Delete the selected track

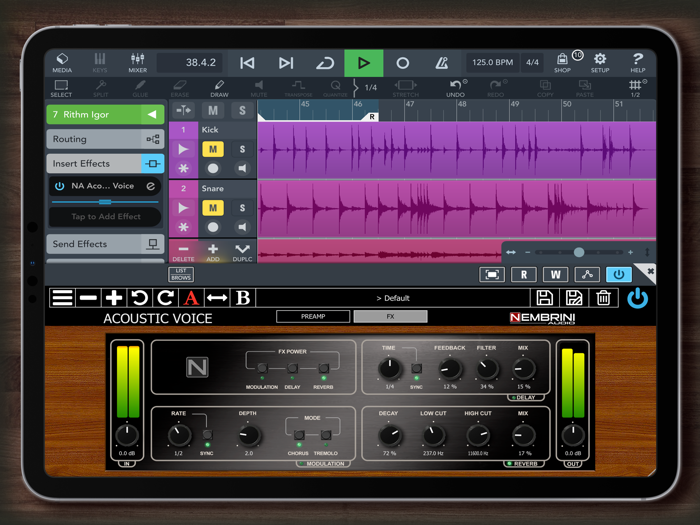click(183, 252)
